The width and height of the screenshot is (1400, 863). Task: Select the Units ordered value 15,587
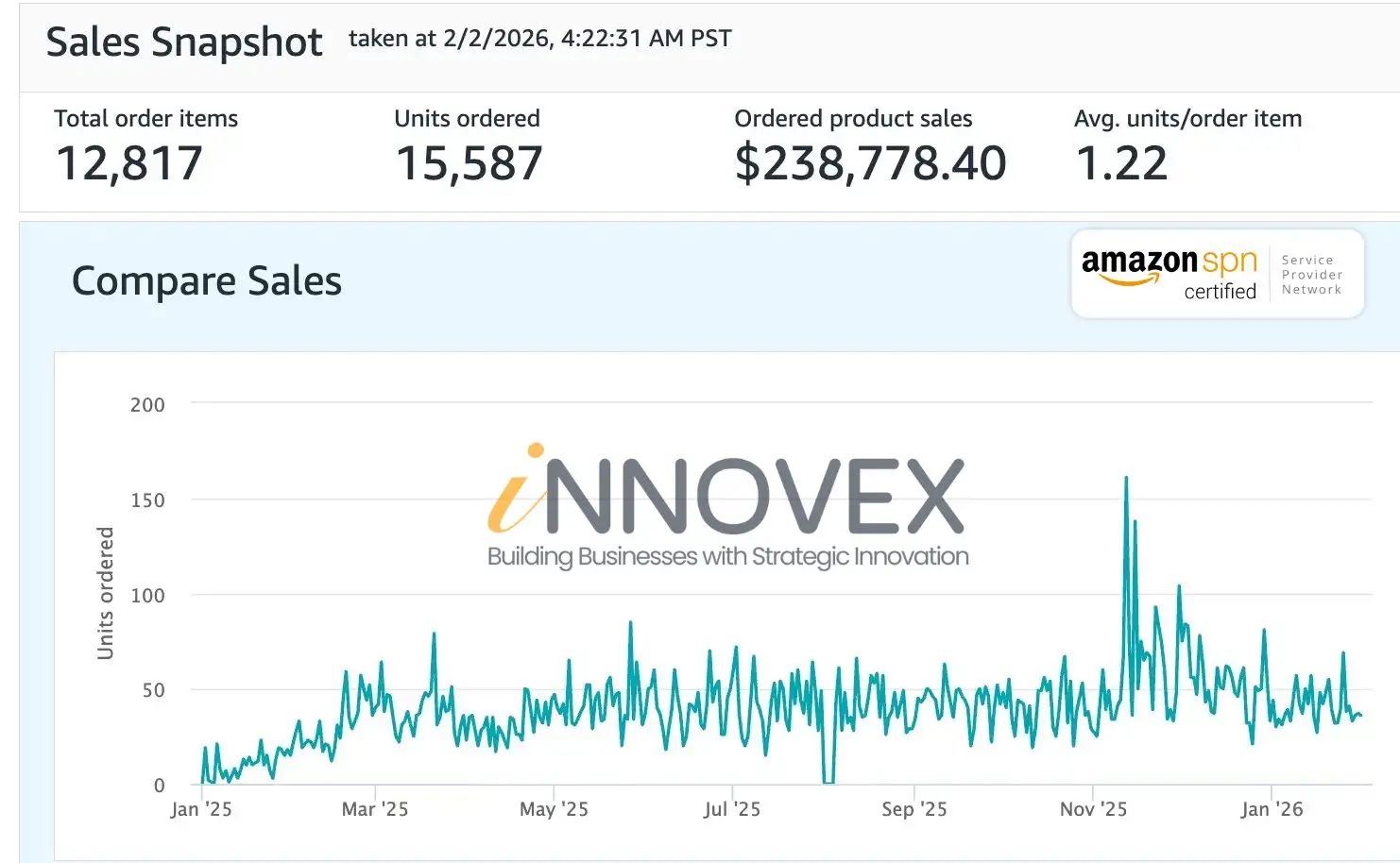[x=468, y=162]
